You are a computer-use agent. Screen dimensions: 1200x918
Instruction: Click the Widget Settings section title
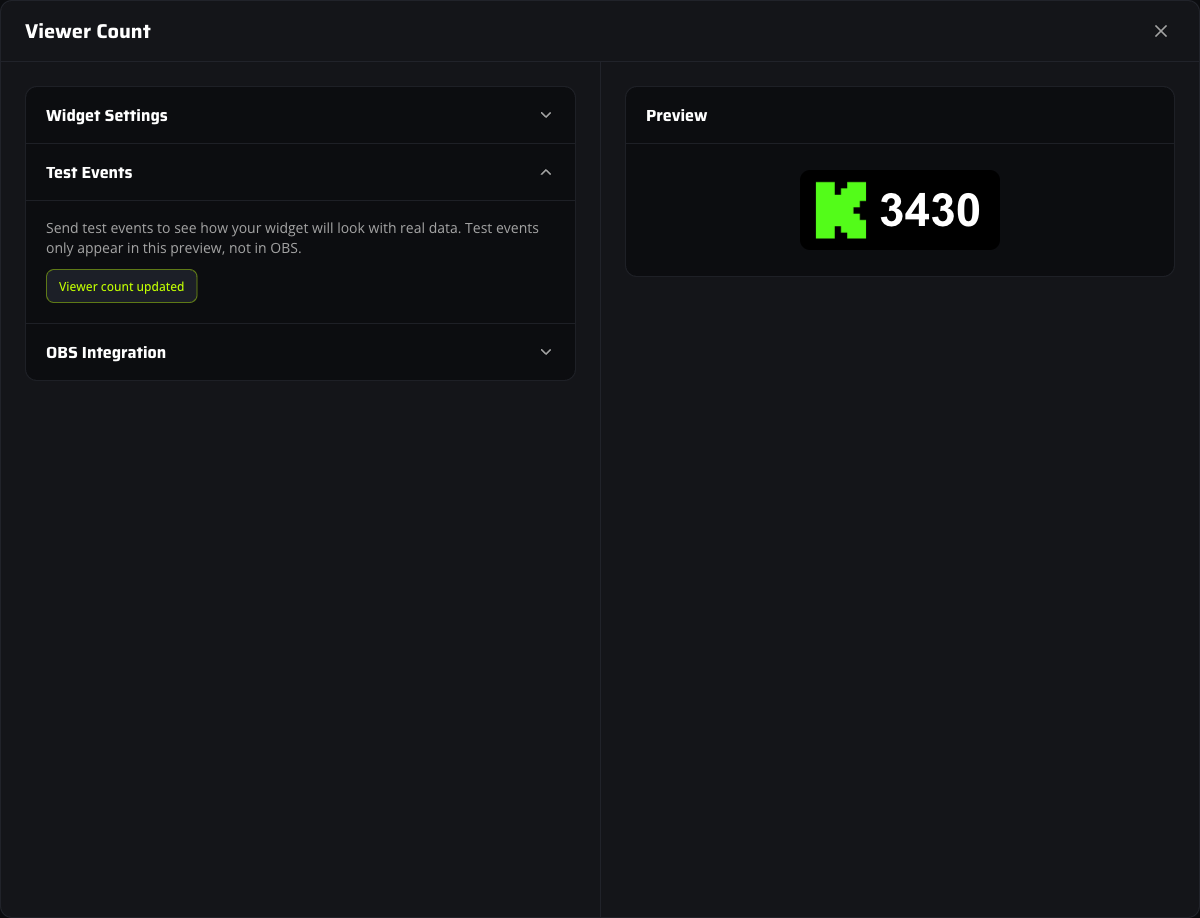(x=107, y=115)
